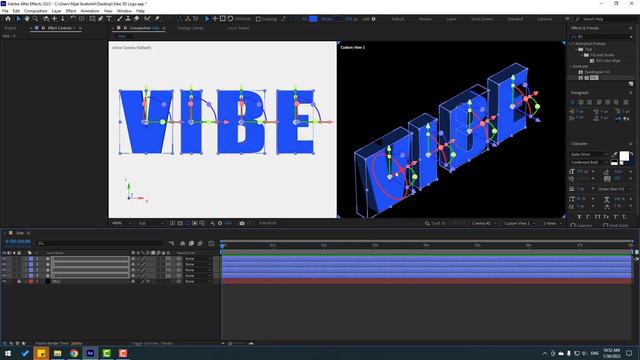Hide layer 4 with its eye toggle
The height and width of the screenshot is (360, 640).
click(4, 276)
